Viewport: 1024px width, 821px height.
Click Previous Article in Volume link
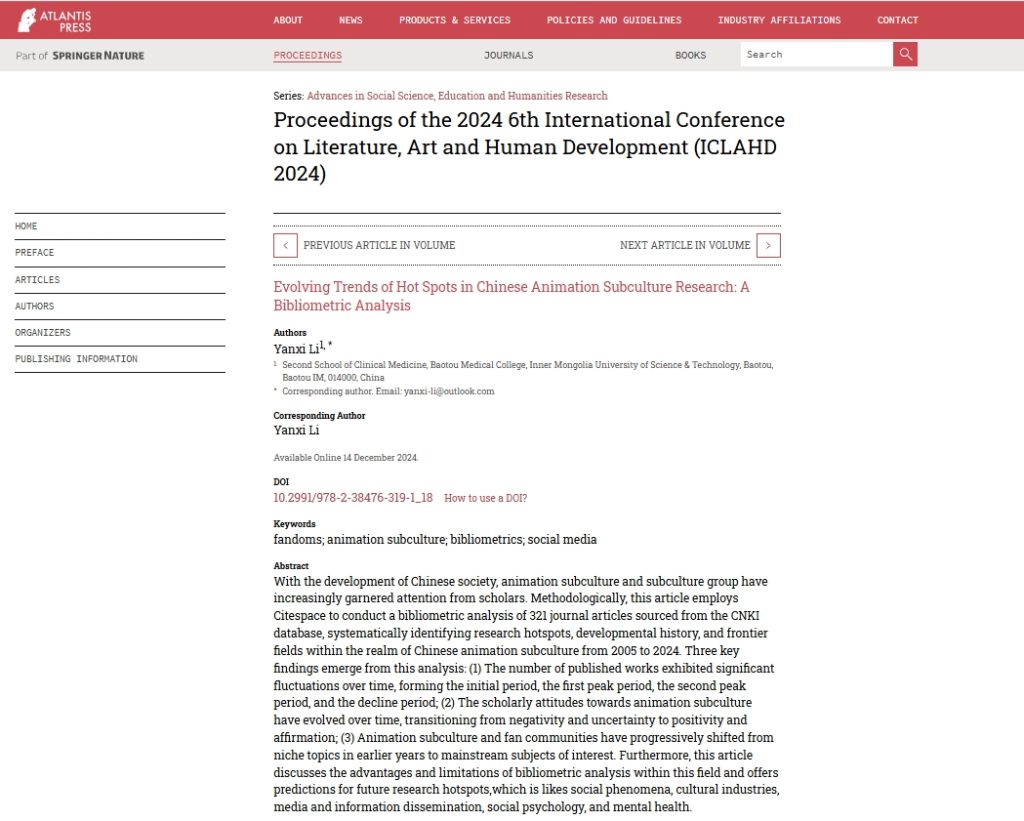(x=379, y=246)
